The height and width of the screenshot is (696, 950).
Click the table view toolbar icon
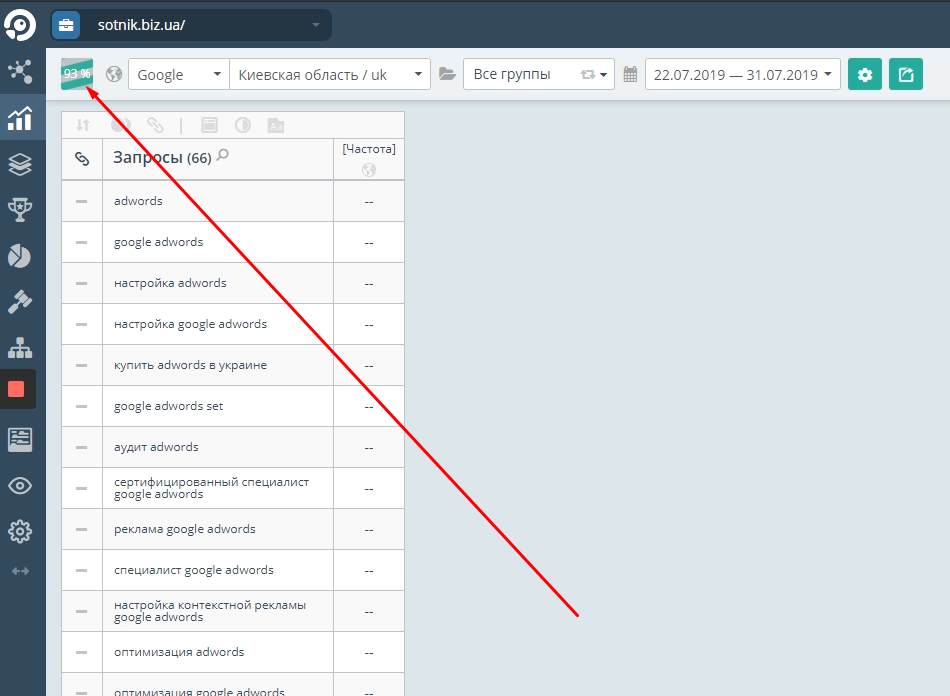pos(210,125)
